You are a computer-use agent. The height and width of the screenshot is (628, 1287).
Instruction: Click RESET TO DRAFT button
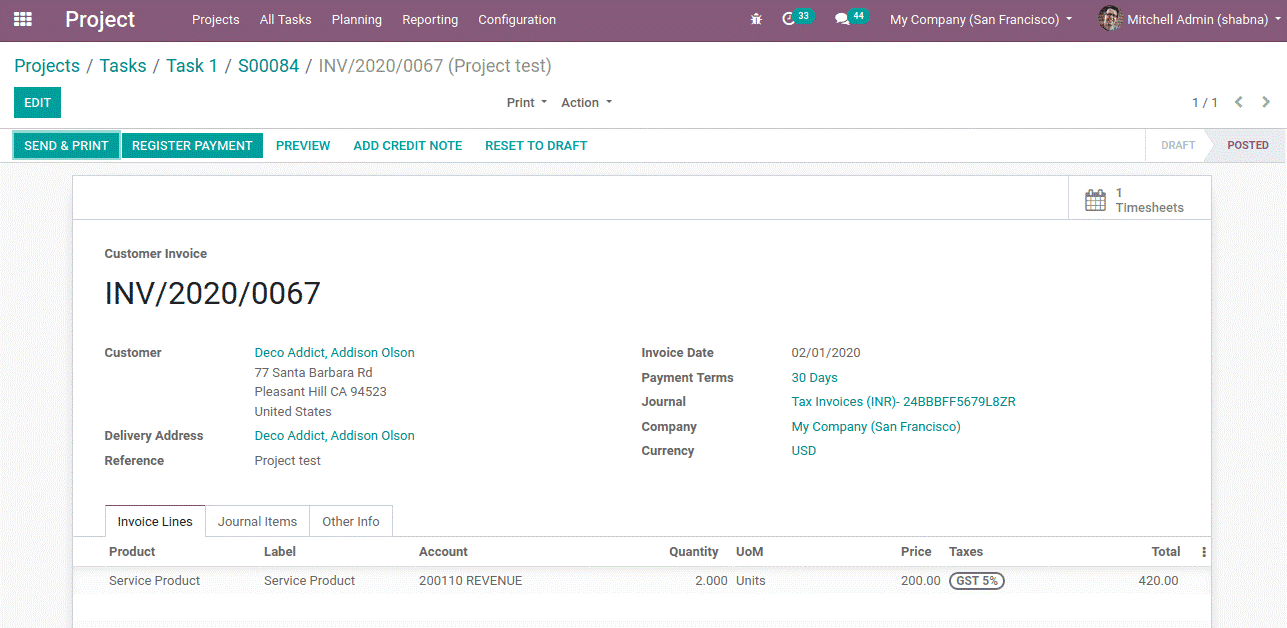coord(536,145)
